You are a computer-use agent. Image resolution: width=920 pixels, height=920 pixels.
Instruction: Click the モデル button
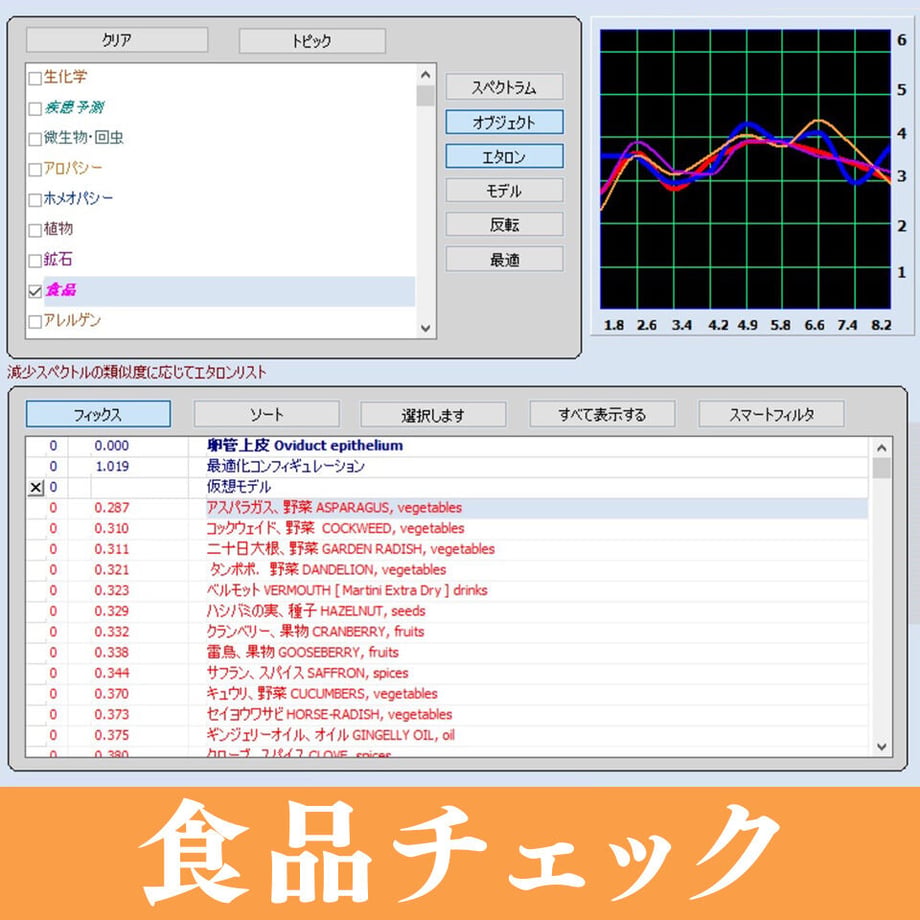click(x=504, y=191)
